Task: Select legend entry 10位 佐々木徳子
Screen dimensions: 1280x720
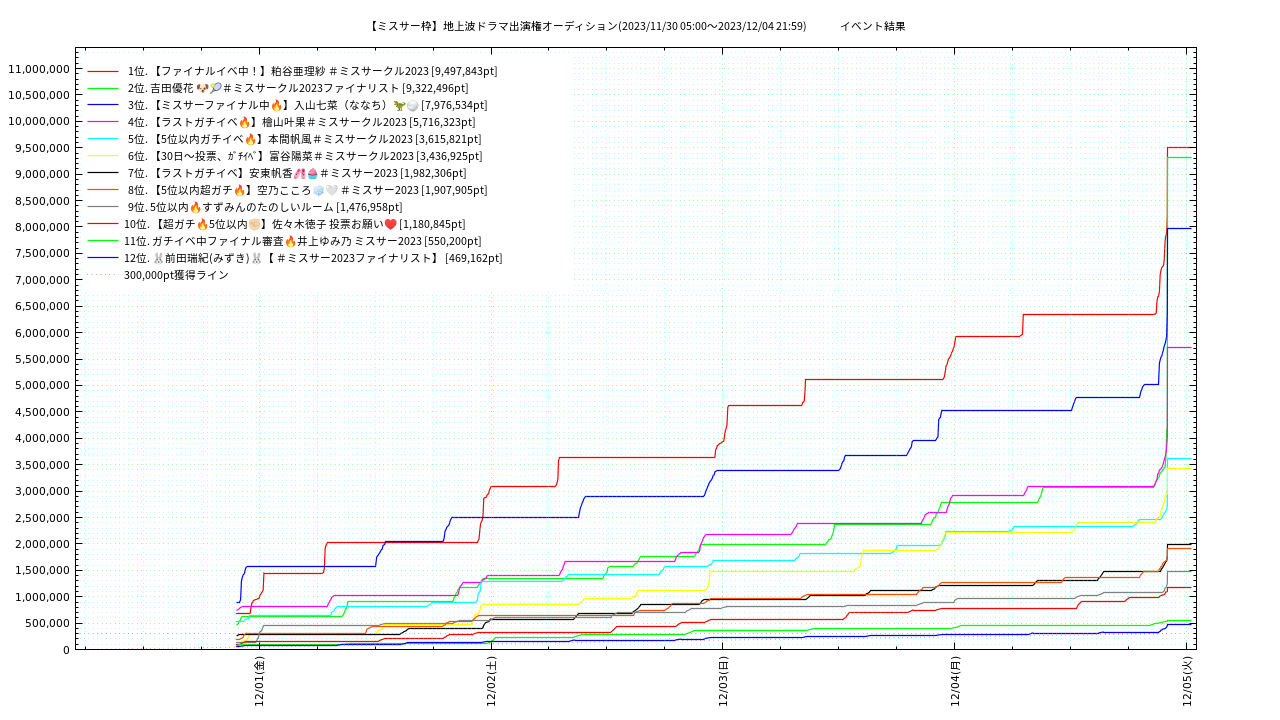Action: [294, 224]
